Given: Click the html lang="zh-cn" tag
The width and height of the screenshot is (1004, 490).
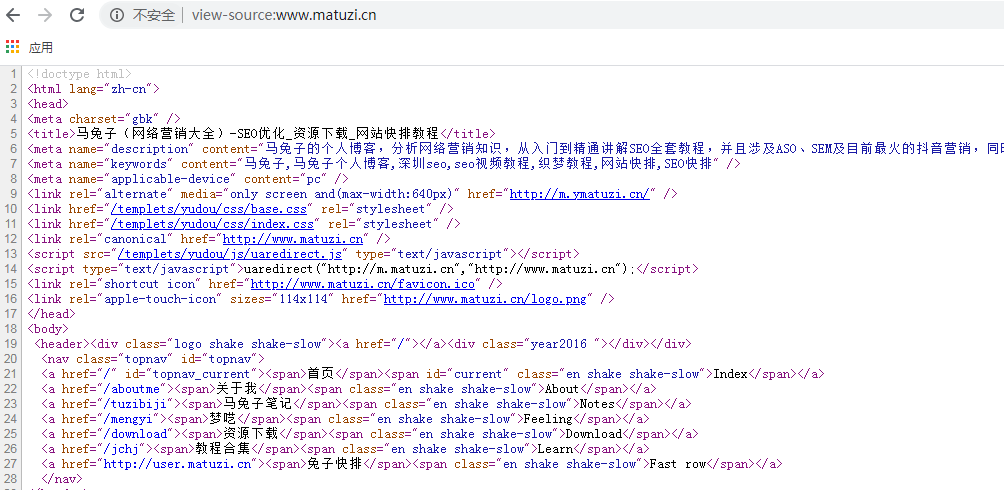Looking at the screenshot, I should pyautogui.click(x=93, y=88).
